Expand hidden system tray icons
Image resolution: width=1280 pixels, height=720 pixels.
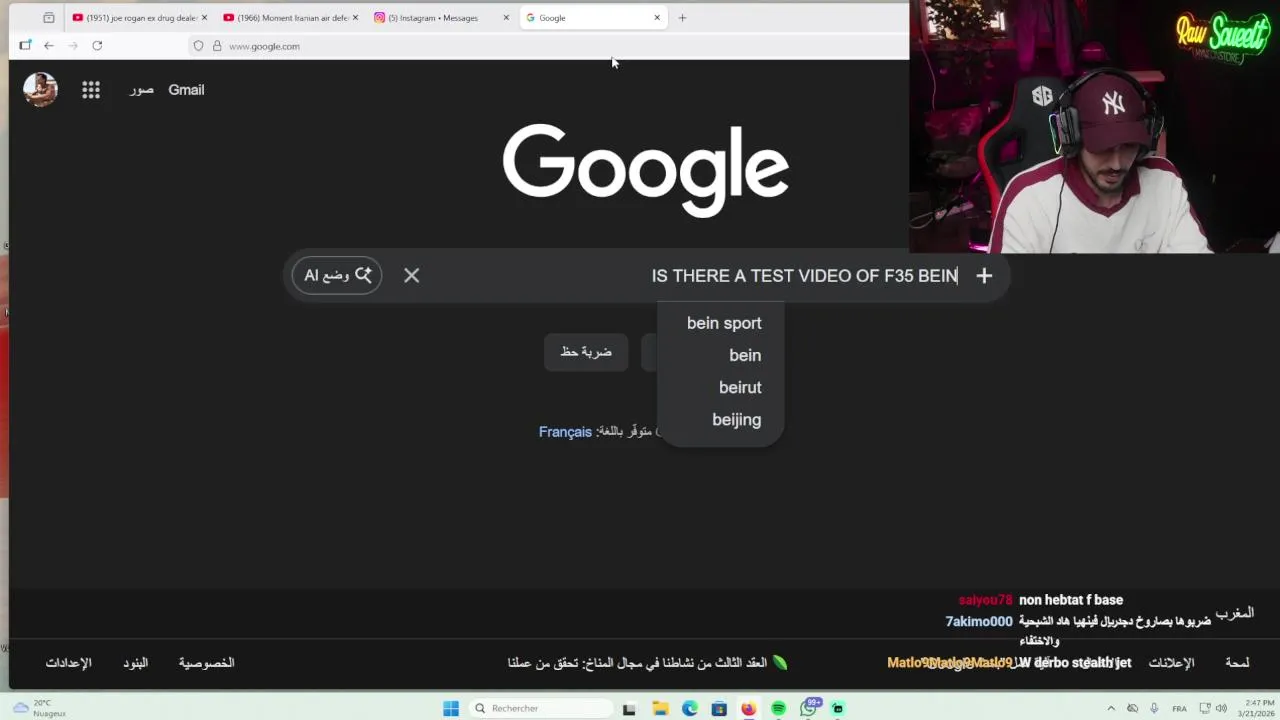click(1110, 708)
